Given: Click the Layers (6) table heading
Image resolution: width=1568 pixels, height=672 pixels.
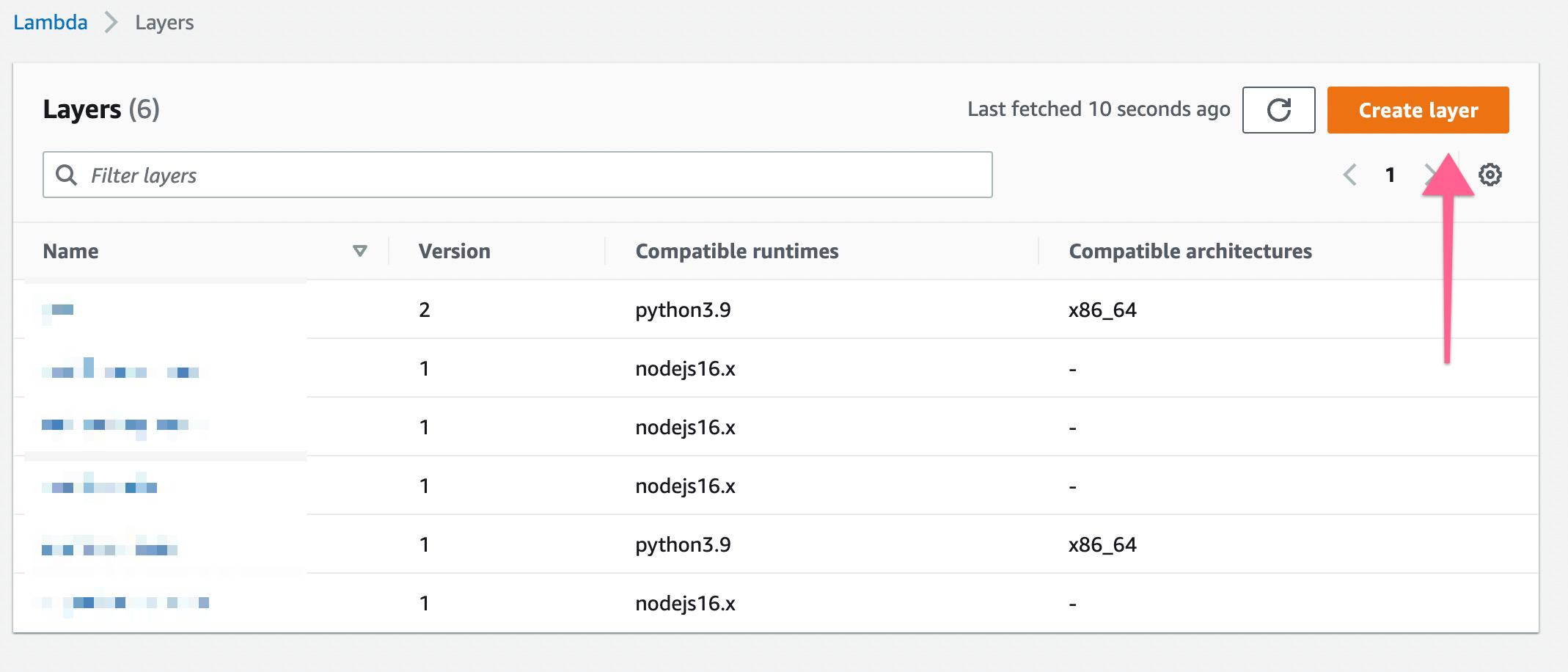Looking at the screenshot, I should (x=101, y=109).
